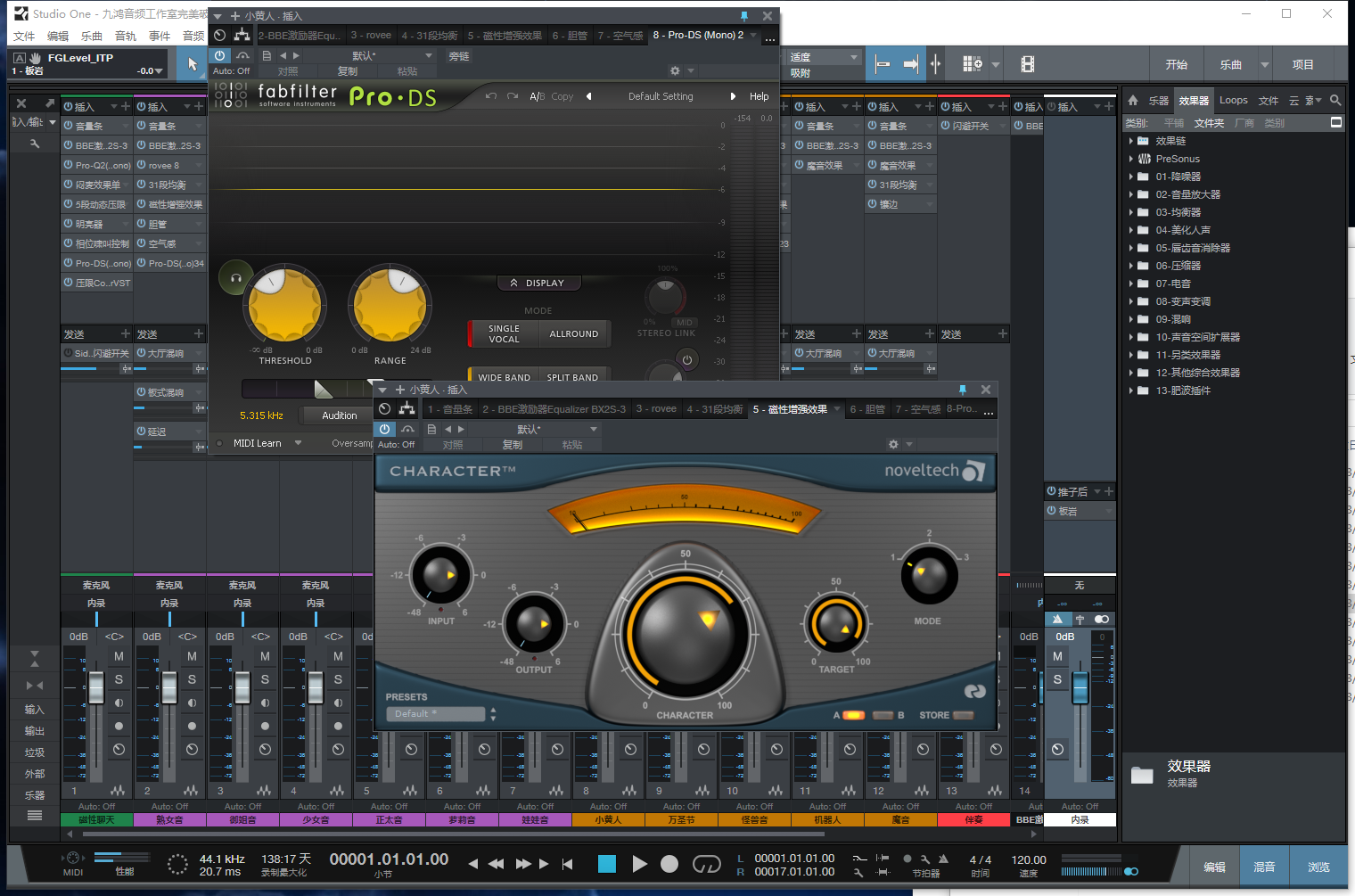Open the Character Default preset dropdown

pyautogui.click(x=437, y=714)
